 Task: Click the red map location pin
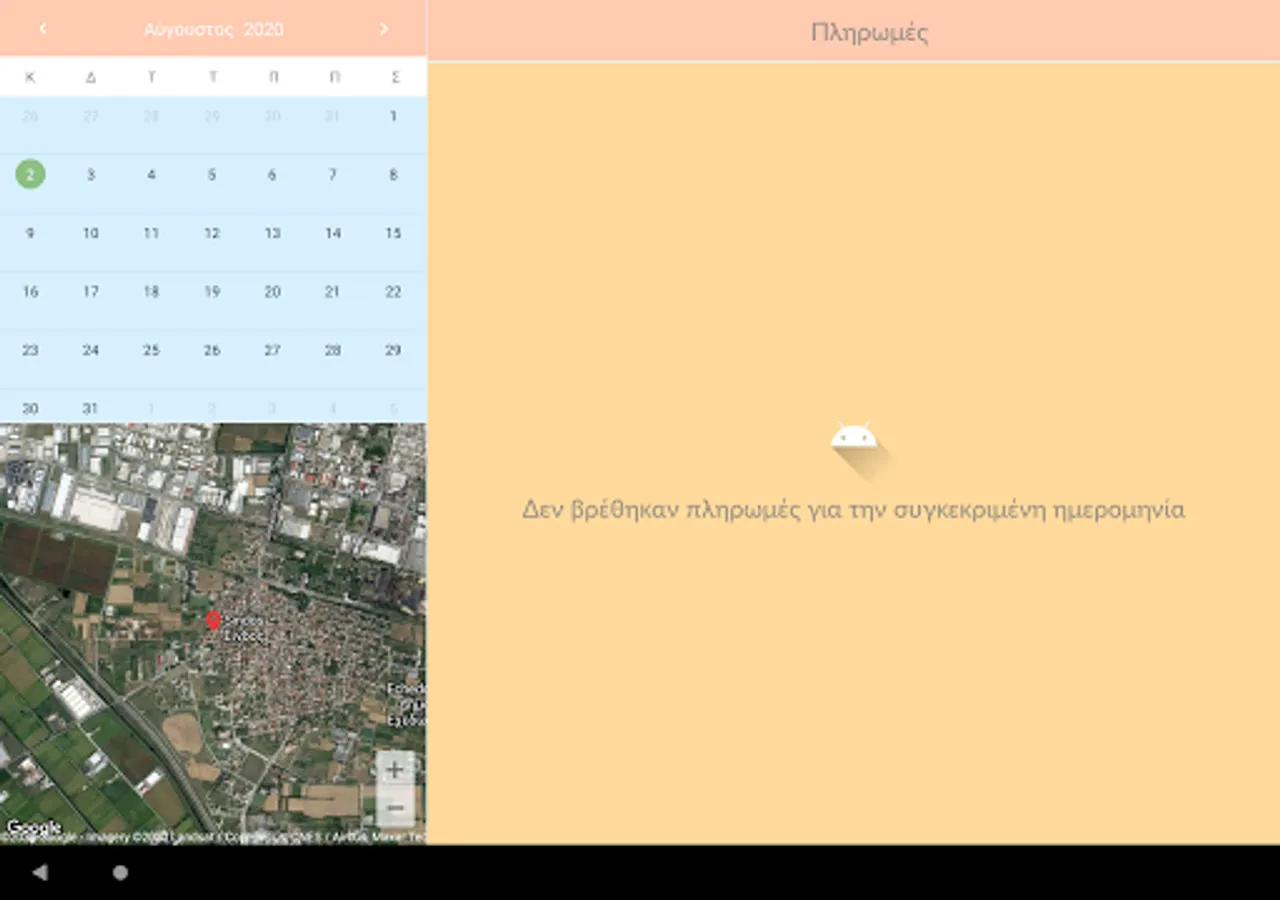[213, 620]
